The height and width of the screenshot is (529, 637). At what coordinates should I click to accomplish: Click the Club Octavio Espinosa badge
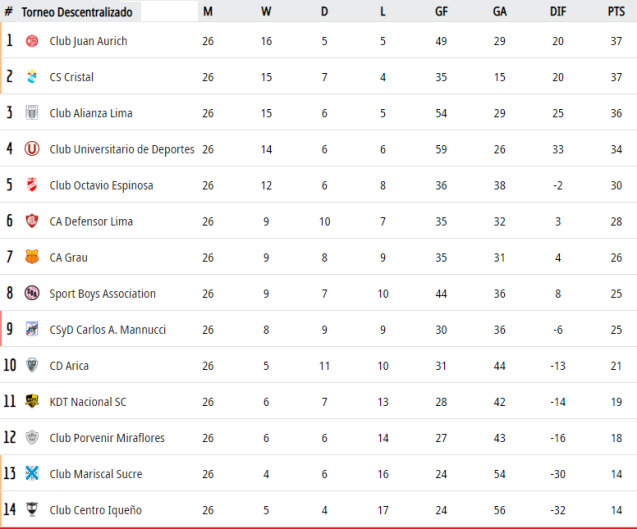pyautogui.click(x=32, y=185)
